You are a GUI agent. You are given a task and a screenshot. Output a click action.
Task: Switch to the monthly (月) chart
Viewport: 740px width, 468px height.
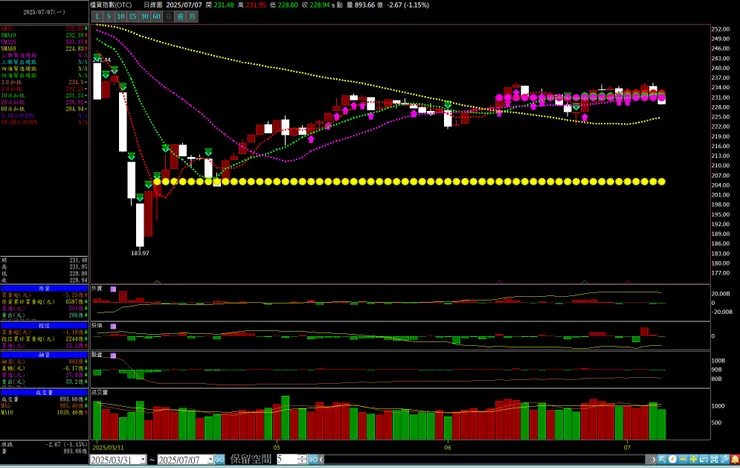(192, 17)
